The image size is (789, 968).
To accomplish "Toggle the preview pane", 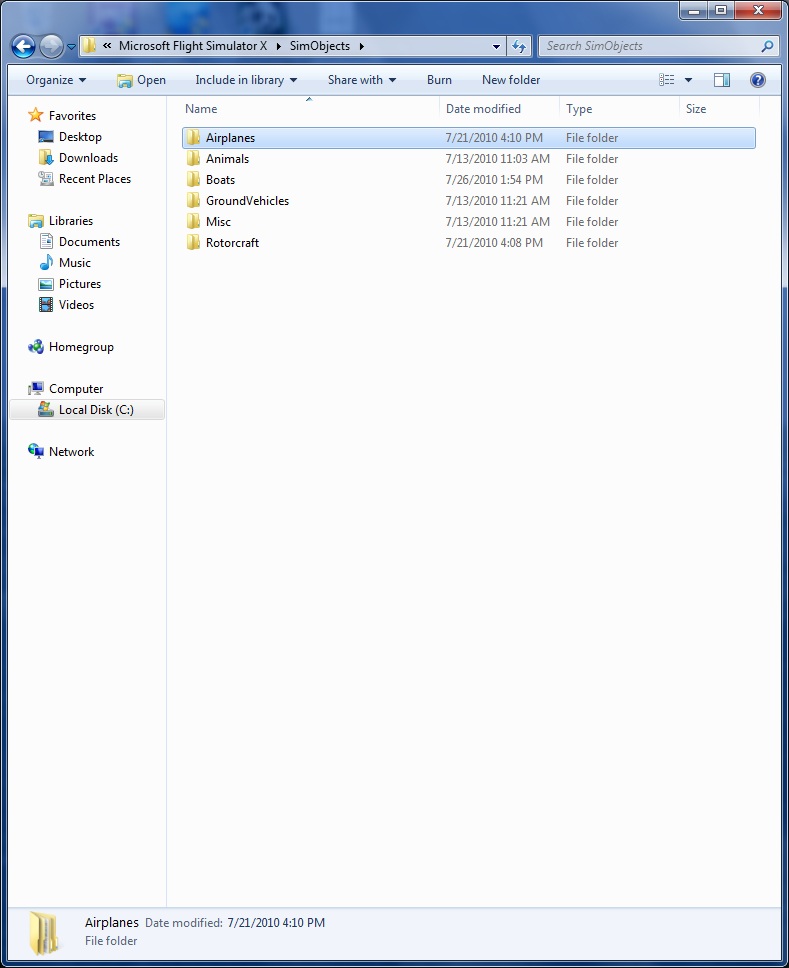I will (722, 80).
